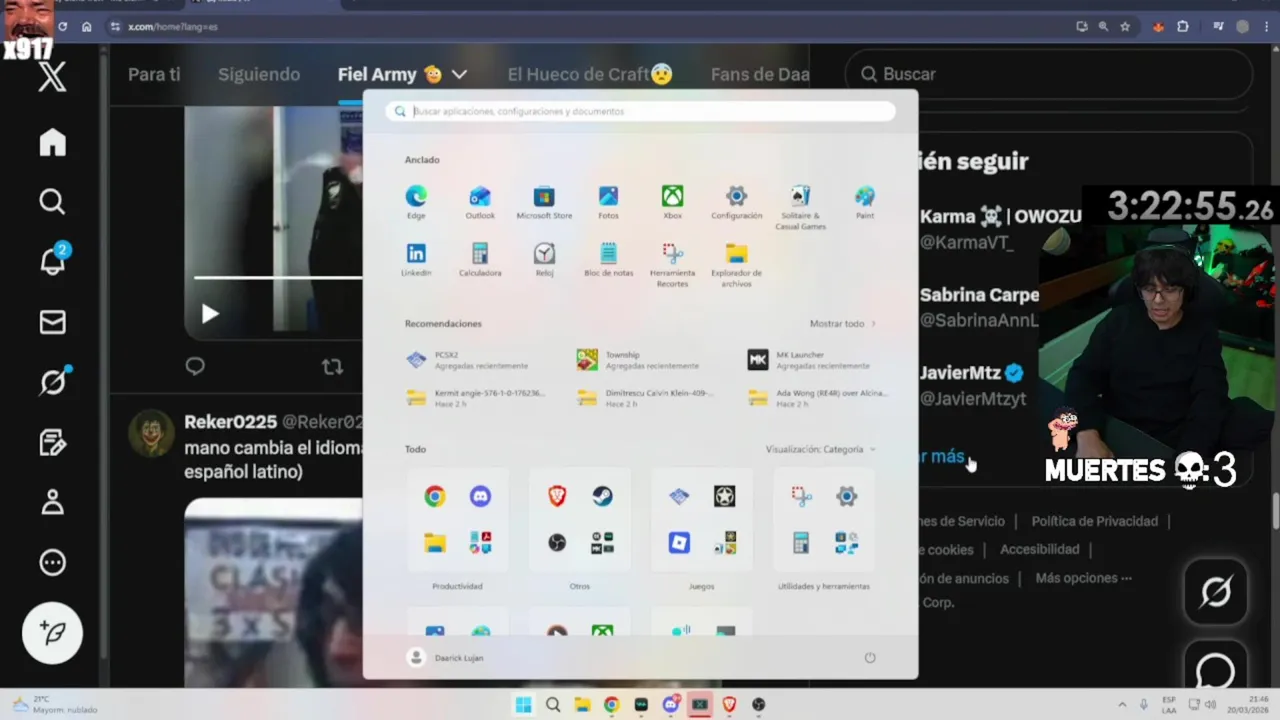Open the Kermit angie recent folder

(x=477, y=398)
